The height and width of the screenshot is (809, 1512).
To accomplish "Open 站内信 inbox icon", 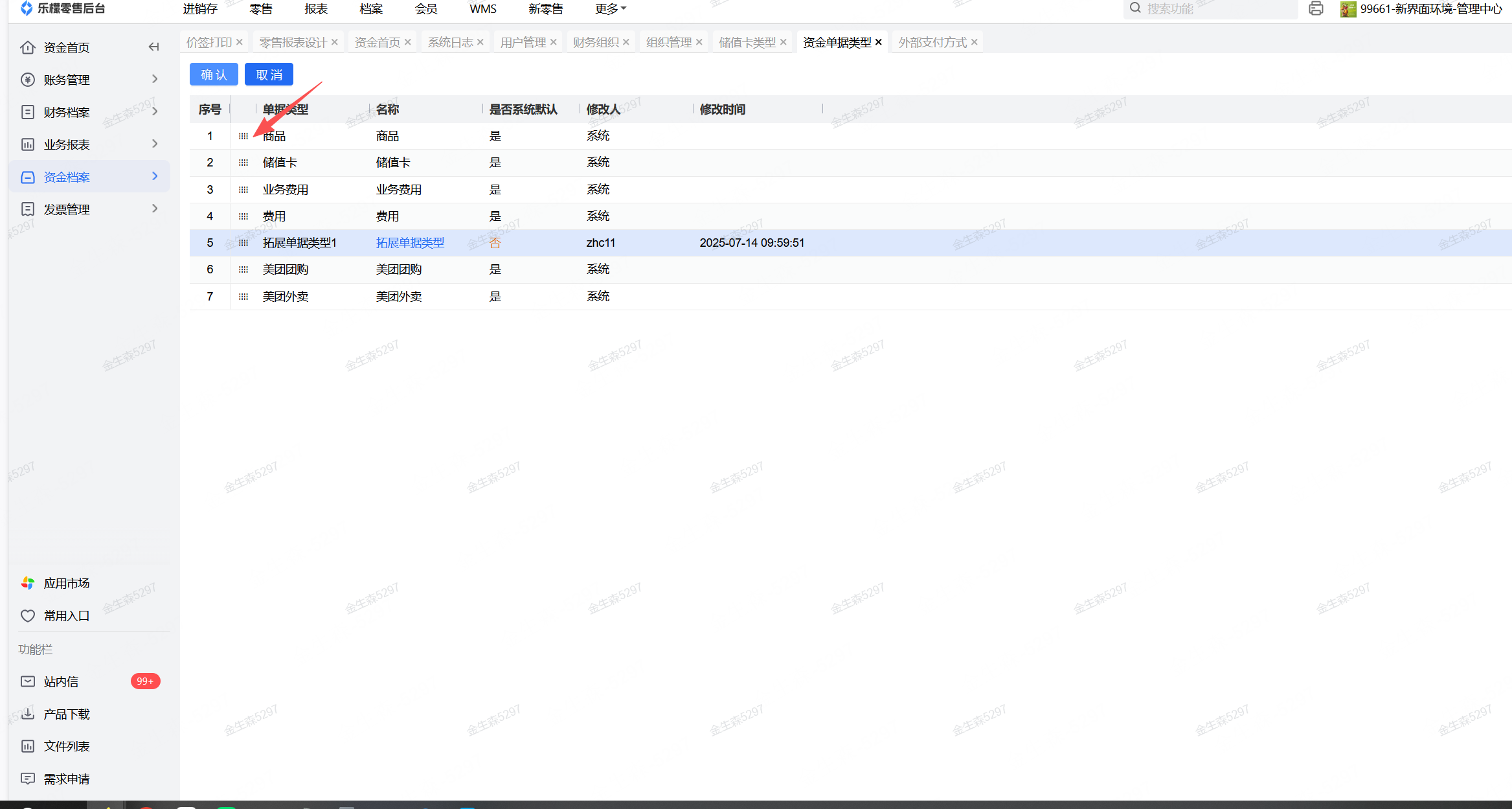I will (x=28, y=681).
